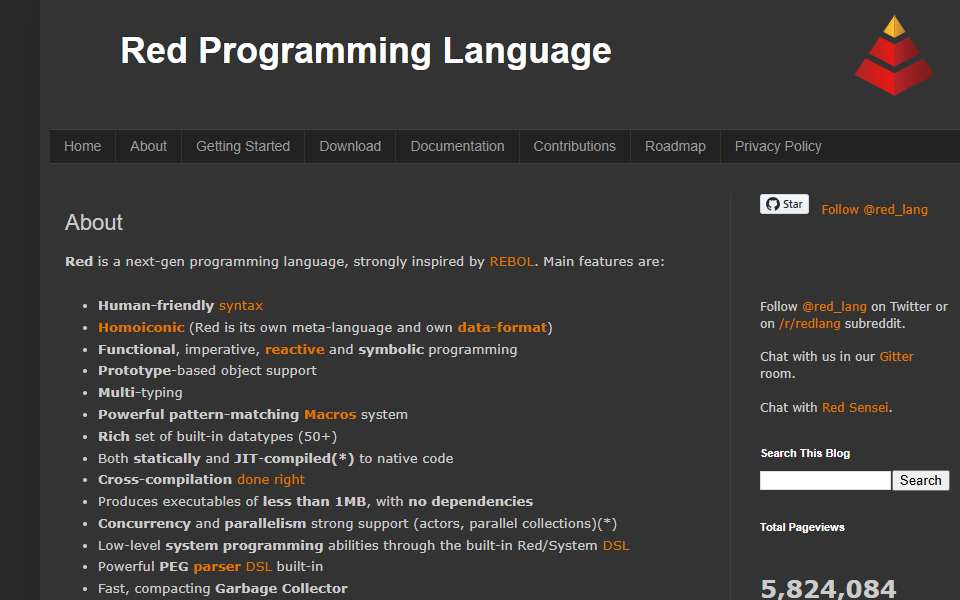Follow the REBOL link
The image size is (960, 600).
[512, 261]
